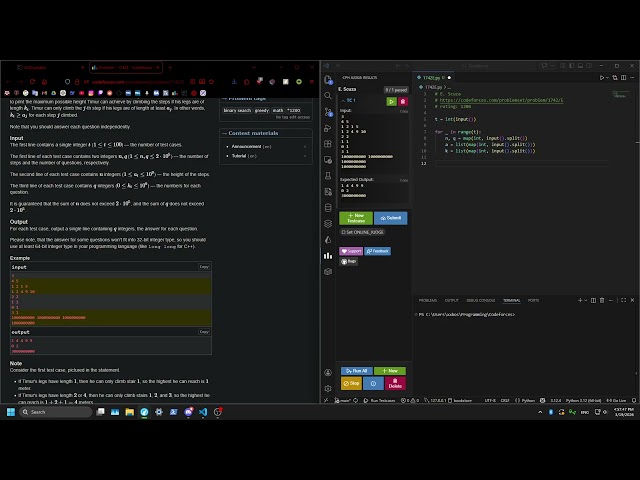Screen dimensions: 640x480
Task: Click Run Testcases in status bar
Action: [x=379, y=400]
